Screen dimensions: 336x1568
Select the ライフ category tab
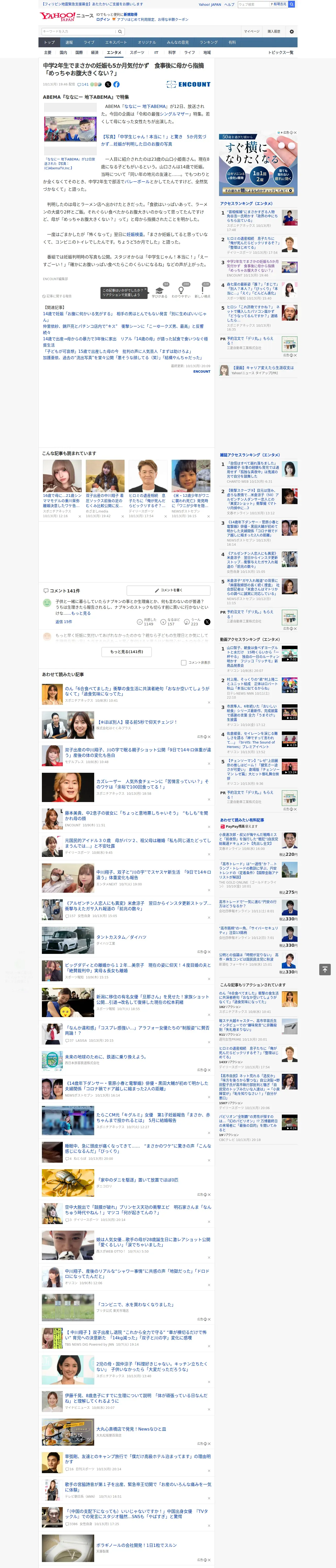pyautogui.click(x=190, y=52)
